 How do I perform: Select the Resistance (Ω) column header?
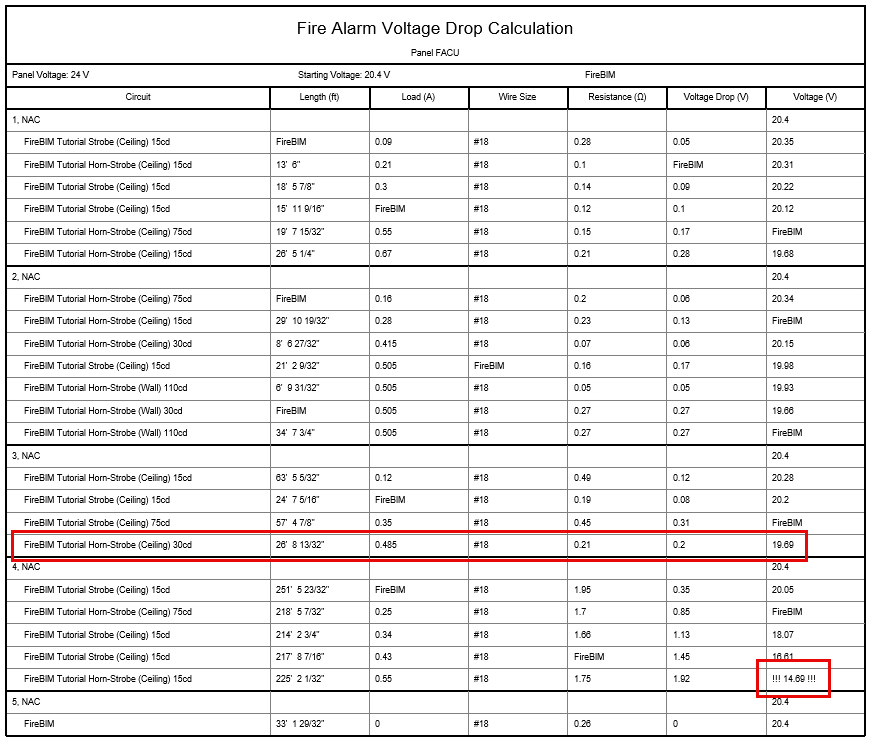point(617,97)
